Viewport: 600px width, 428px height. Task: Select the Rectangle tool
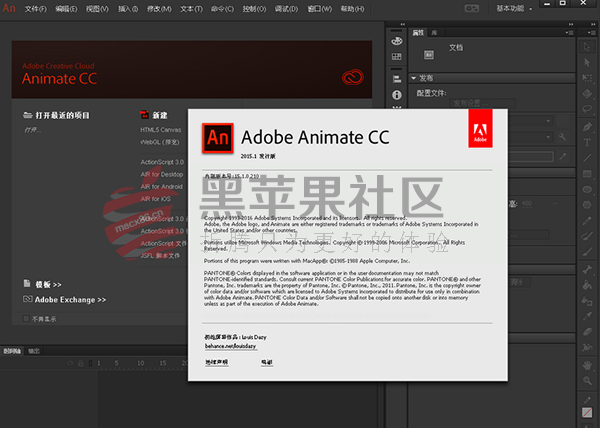coord(587,174)
